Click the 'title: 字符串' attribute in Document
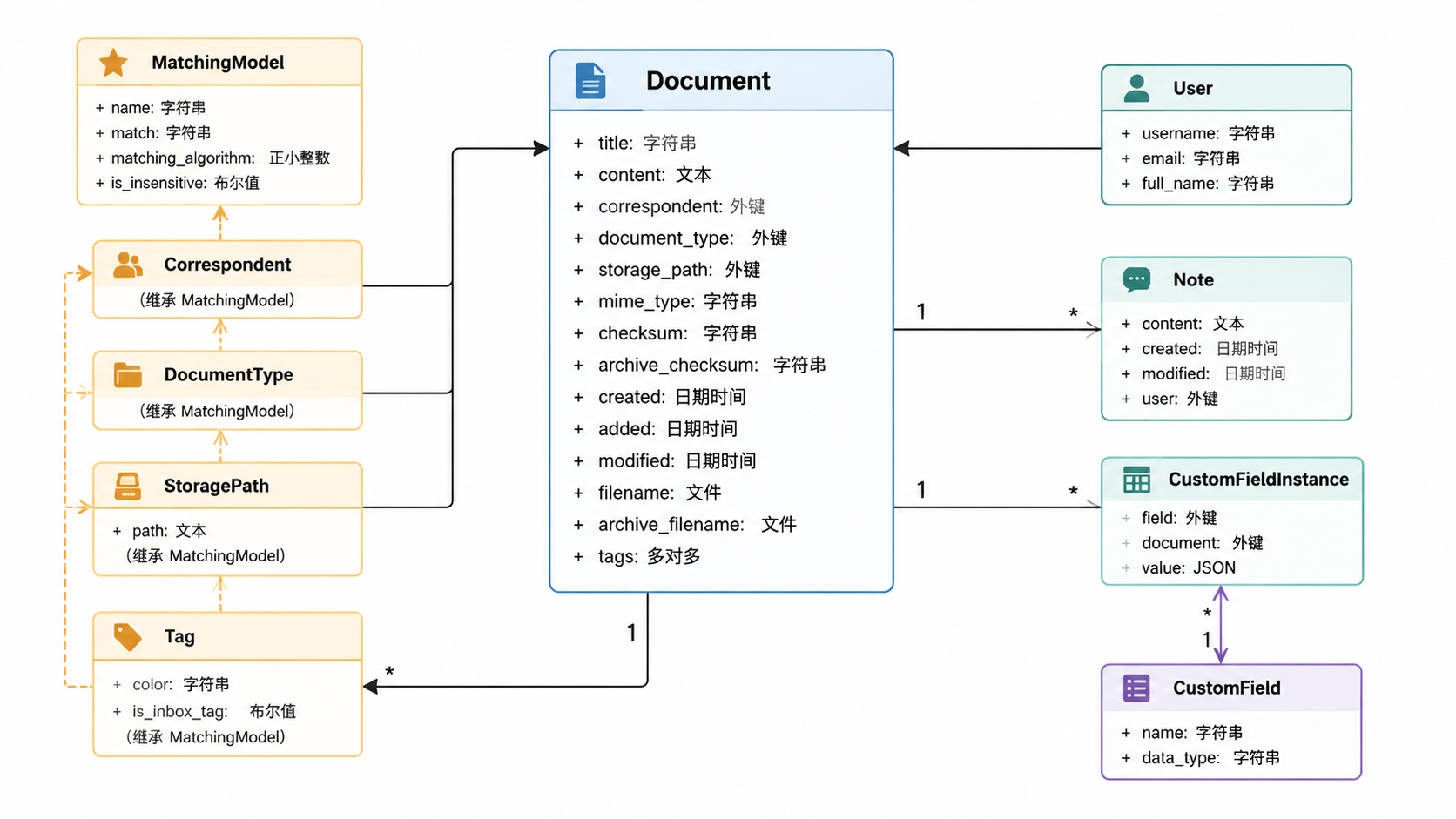The width and height of the screenshot is (1456, 819). pos(635,144)
